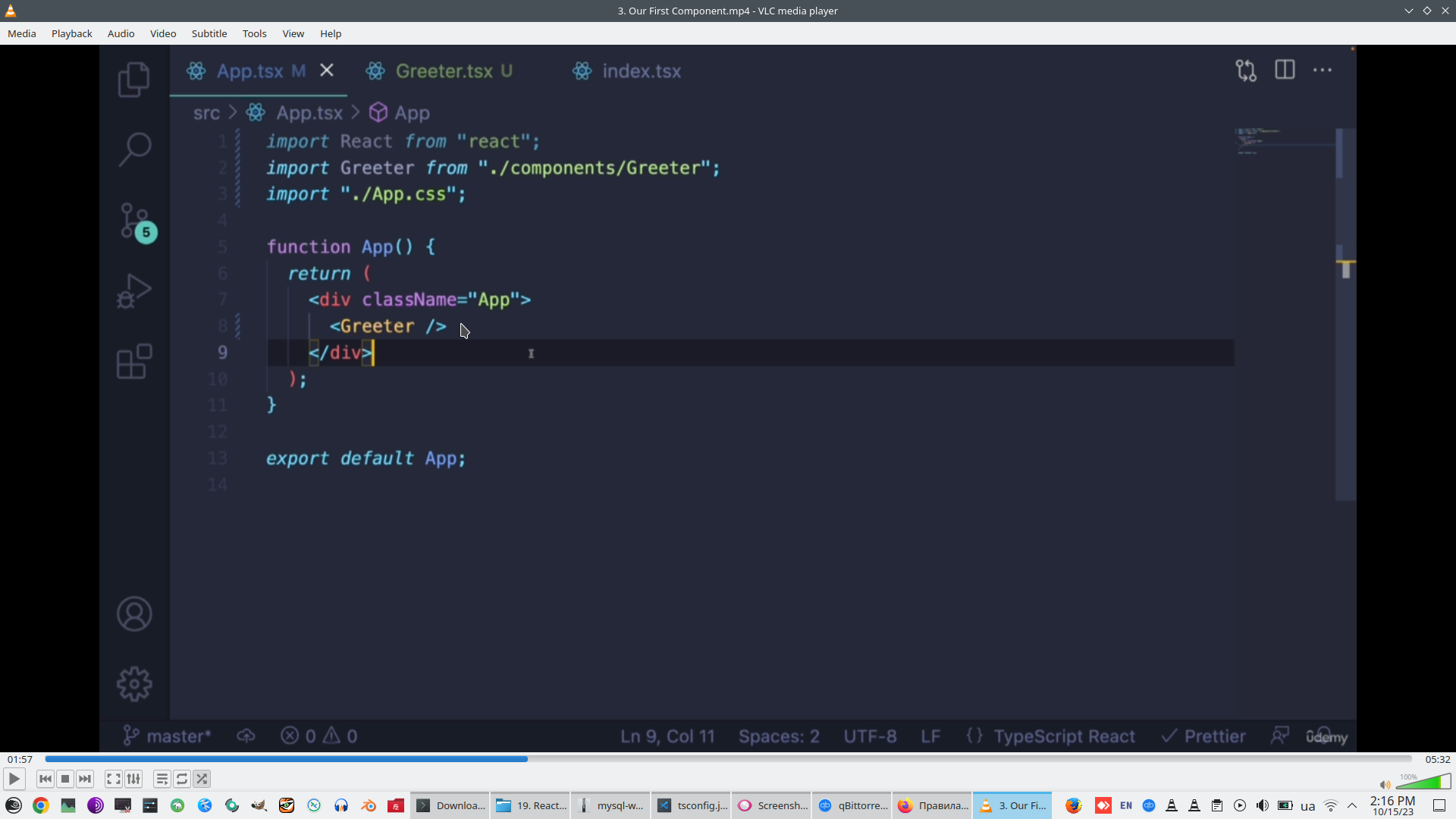Open the Tools menu

click(254, 33)
